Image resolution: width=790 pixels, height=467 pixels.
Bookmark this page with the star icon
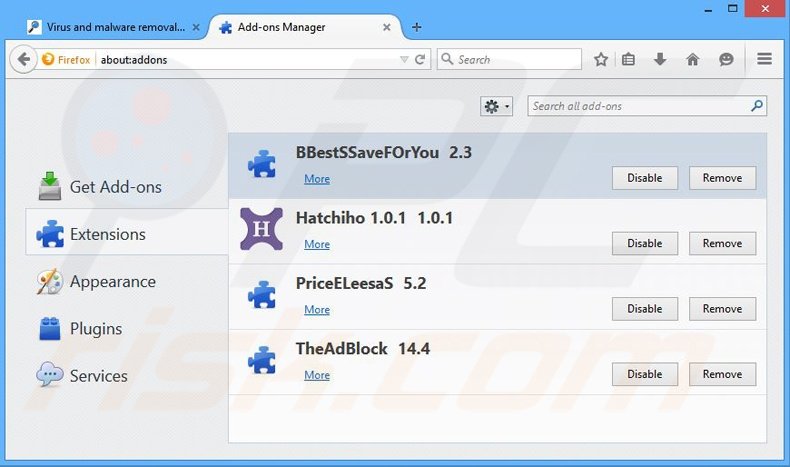click(601, 59)
